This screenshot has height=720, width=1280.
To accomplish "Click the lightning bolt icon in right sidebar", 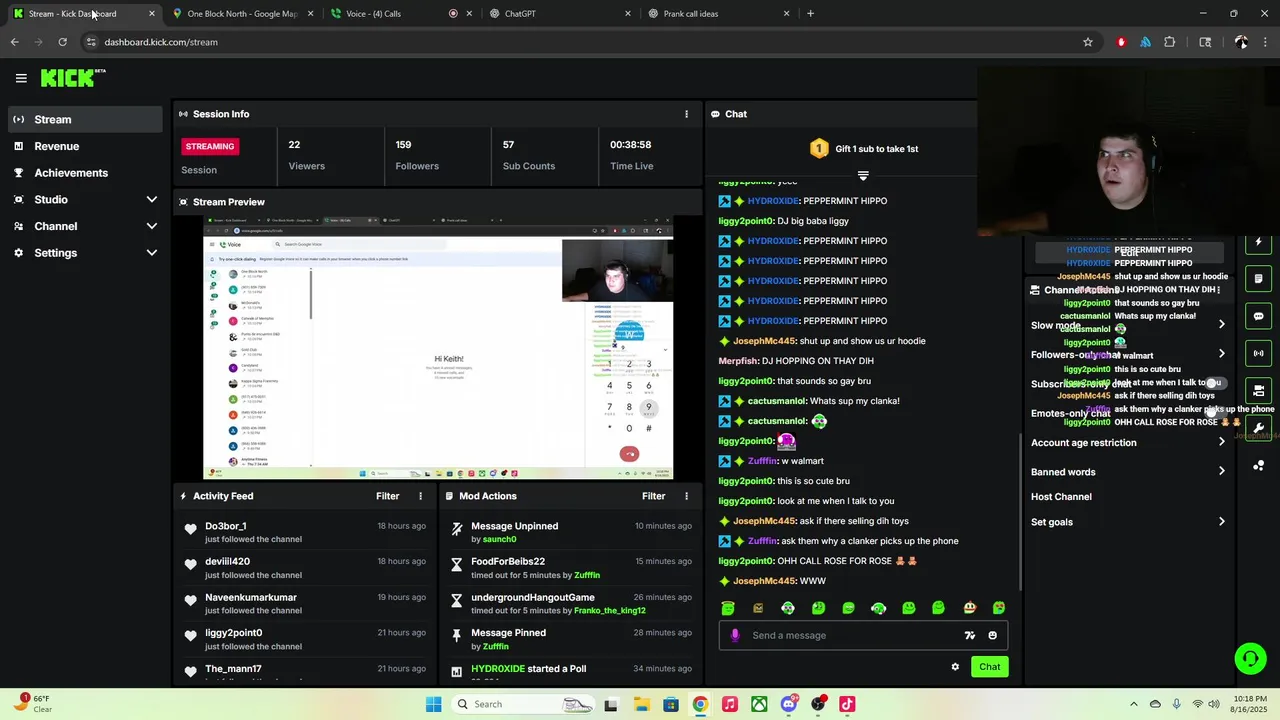I will 1259,243.
